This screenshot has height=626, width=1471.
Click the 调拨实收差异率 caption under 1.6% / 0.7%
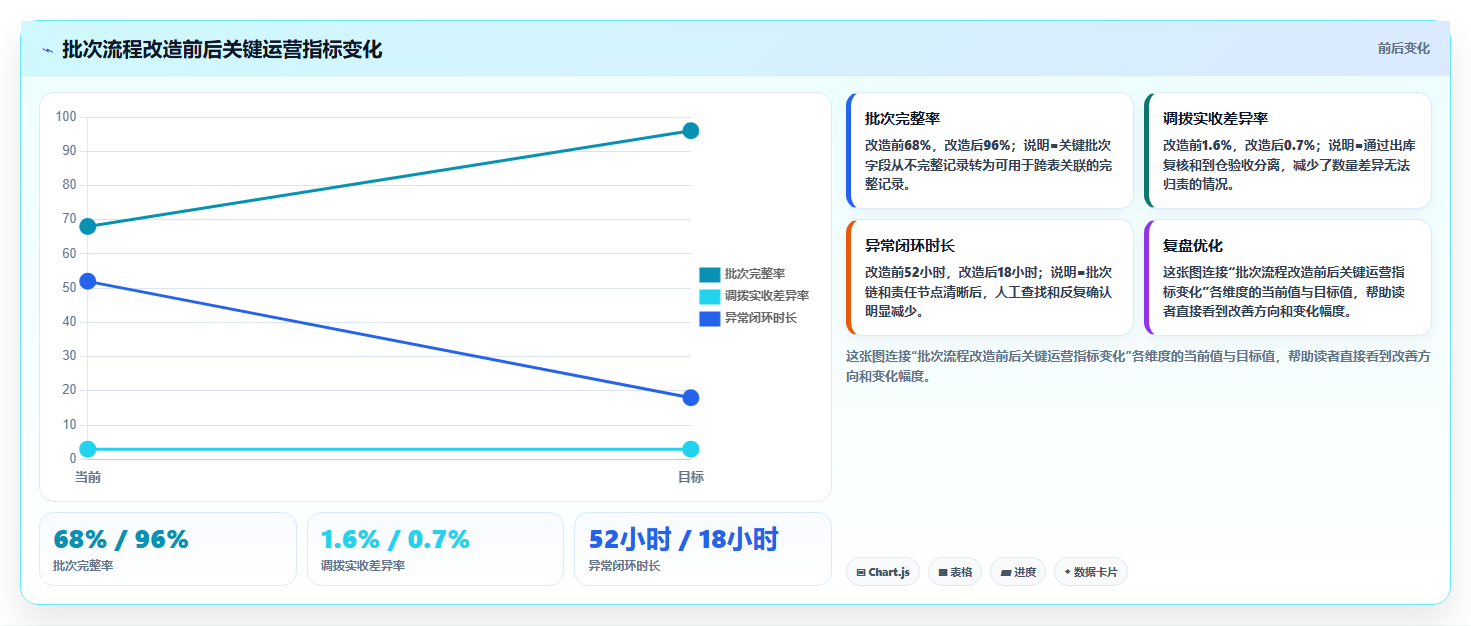point(363,566)
